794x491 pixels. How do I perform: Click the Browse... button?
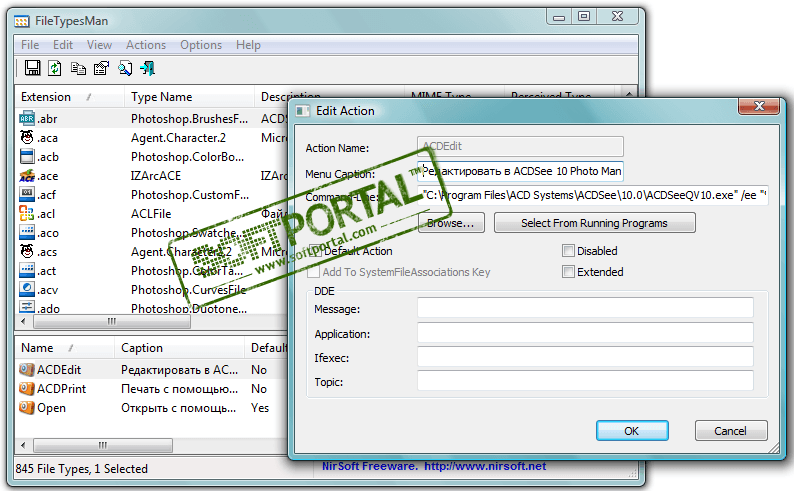pyautogui.click(x=451, y=223)
